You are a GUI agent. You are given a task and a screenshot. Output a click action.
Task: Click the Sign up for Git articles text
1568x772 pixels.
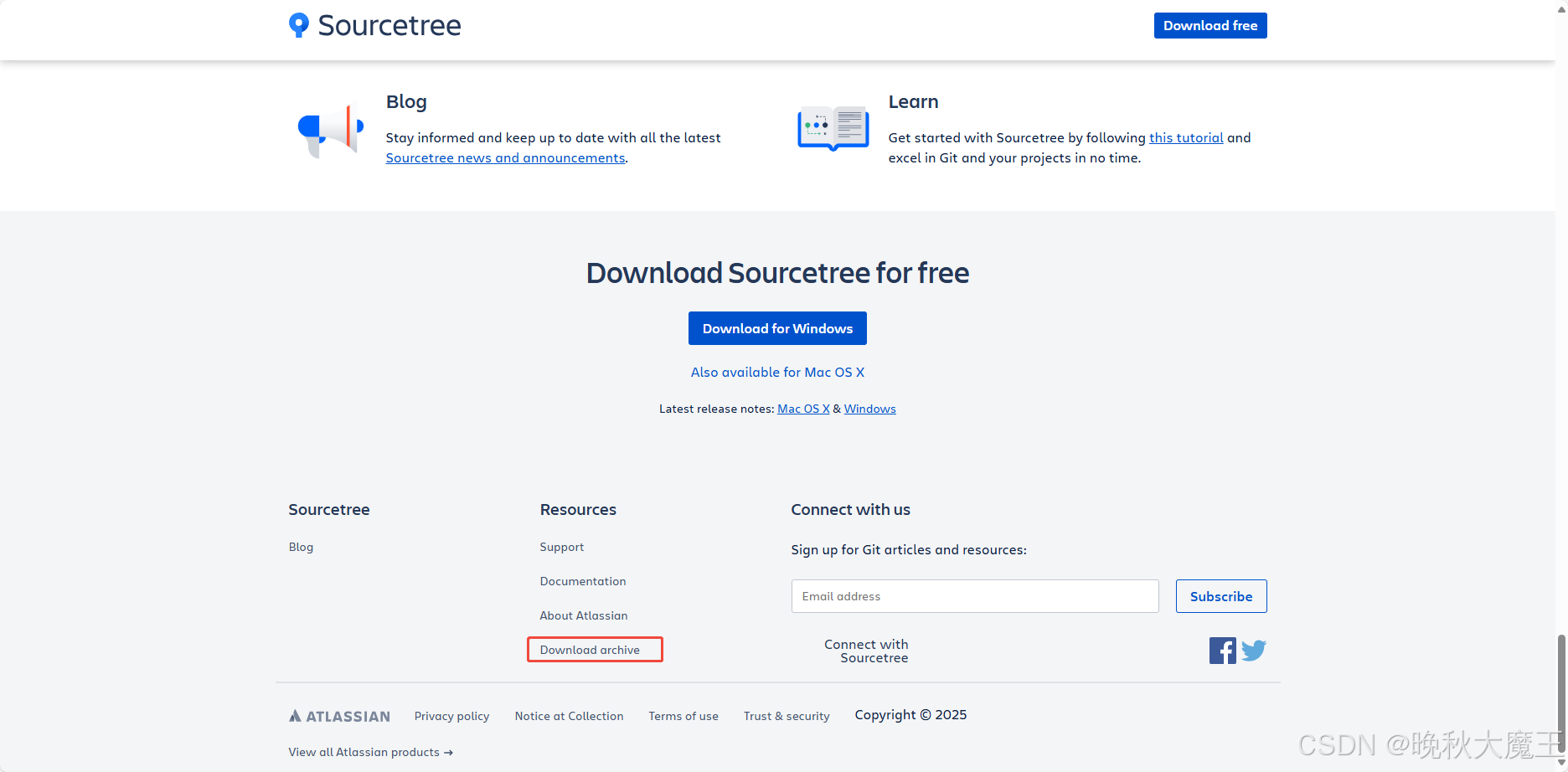(909, 550)
